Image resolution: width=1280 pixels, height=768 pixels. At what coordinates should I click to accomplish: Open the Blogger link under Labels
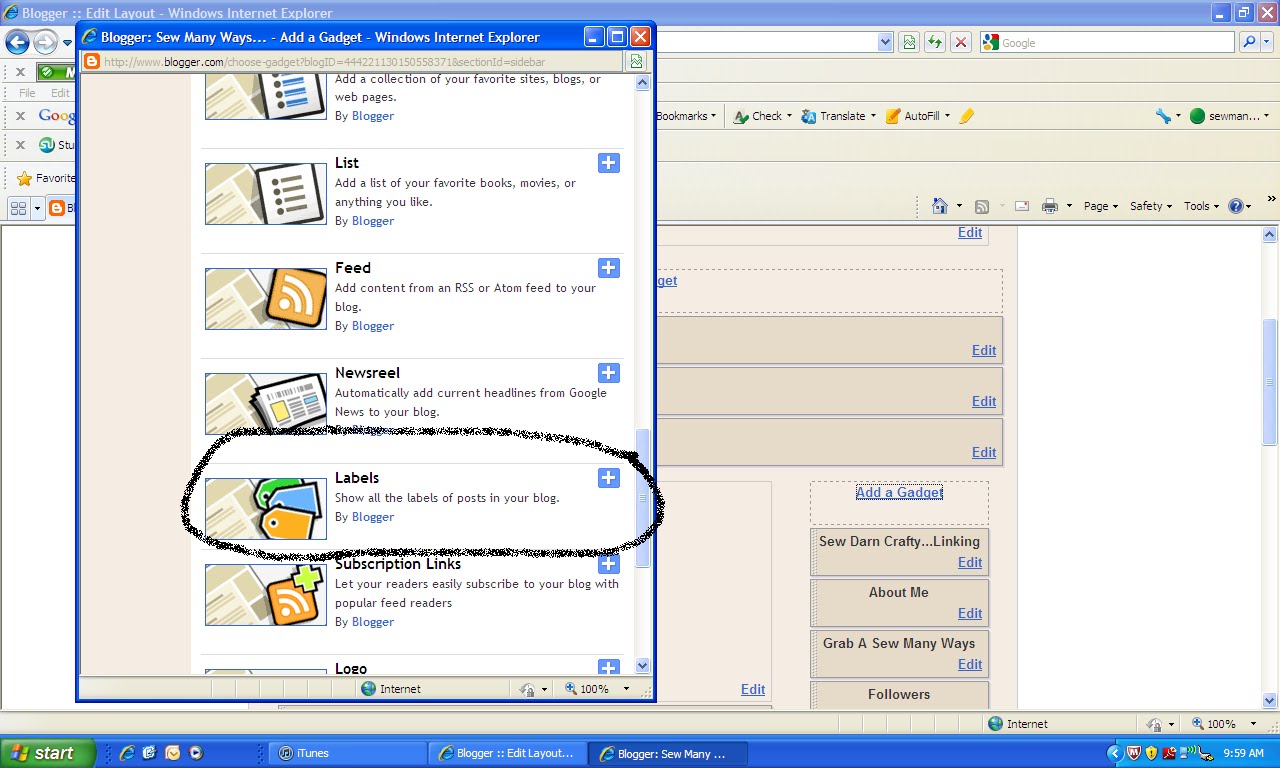(373, 517)
